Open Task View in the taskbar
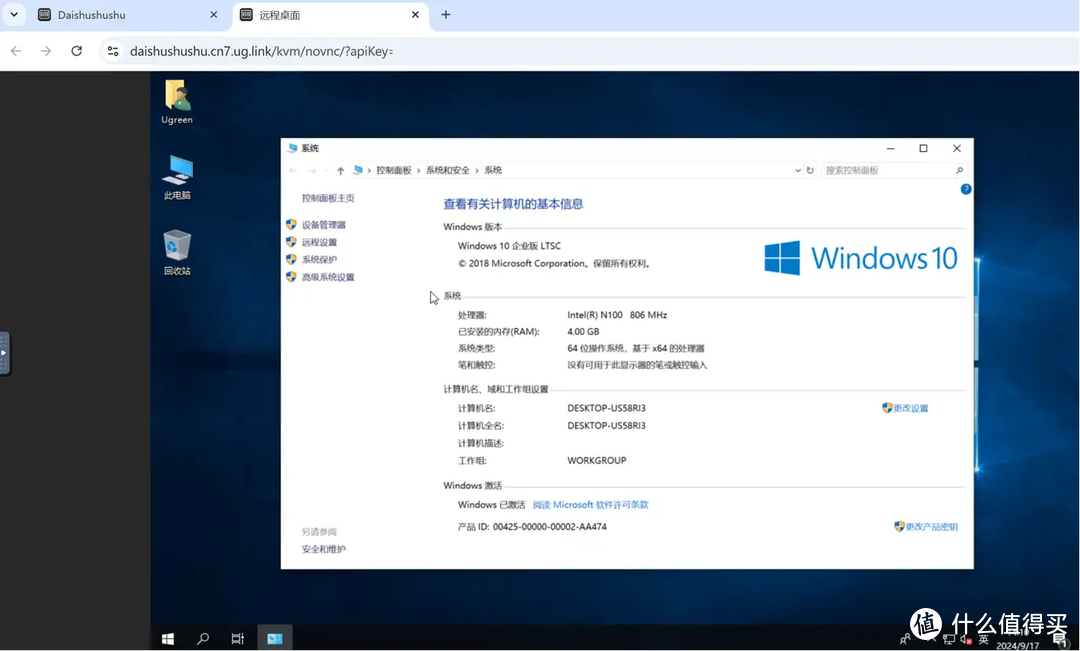This screenshot has width=1080, height=651. click(x=237, y=637)
